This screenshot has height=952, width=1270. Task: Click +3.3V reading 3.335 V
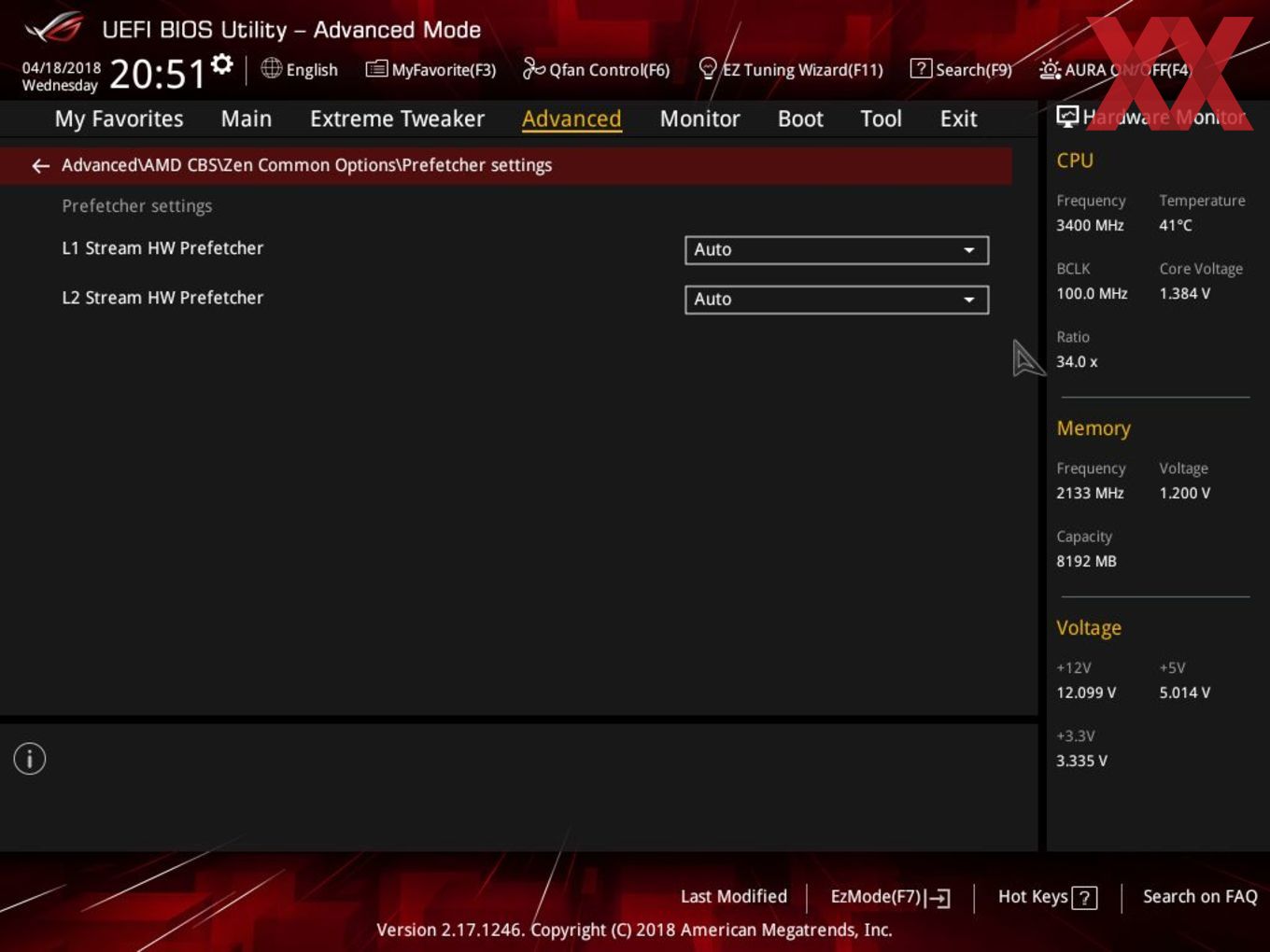(1081, 761)
